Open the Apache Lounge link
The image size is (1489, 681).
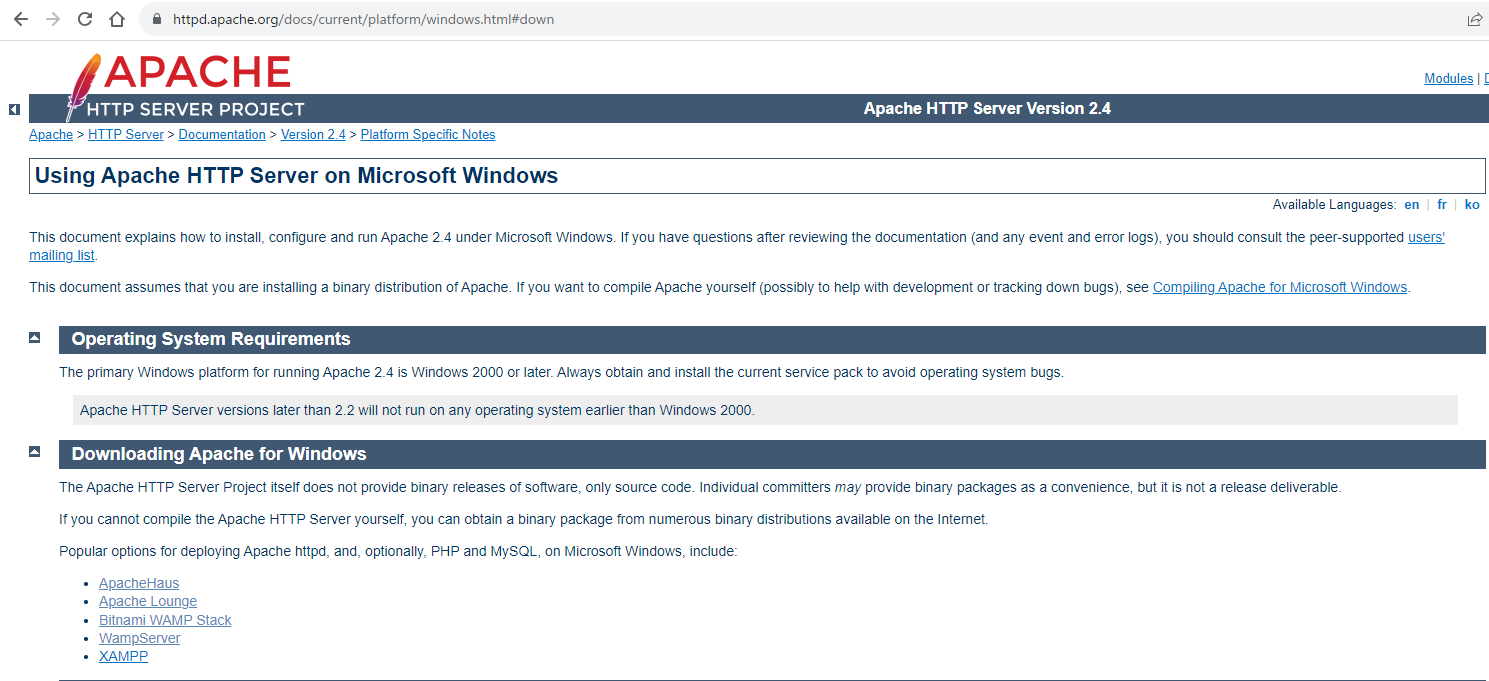pyautogui.click(x=148, y=601)
